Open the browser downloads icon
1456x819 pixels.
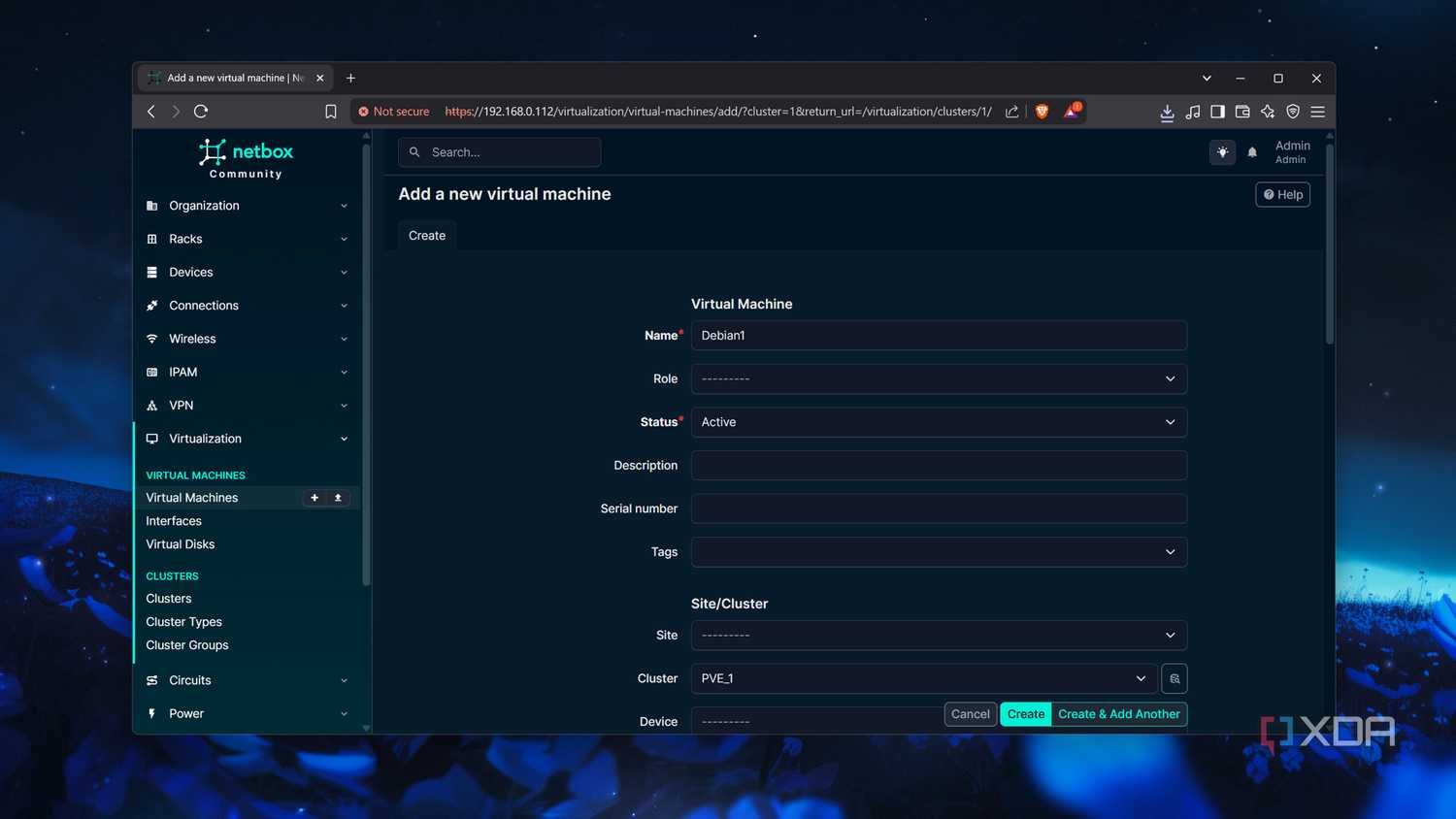click(x=1166, y=112)
